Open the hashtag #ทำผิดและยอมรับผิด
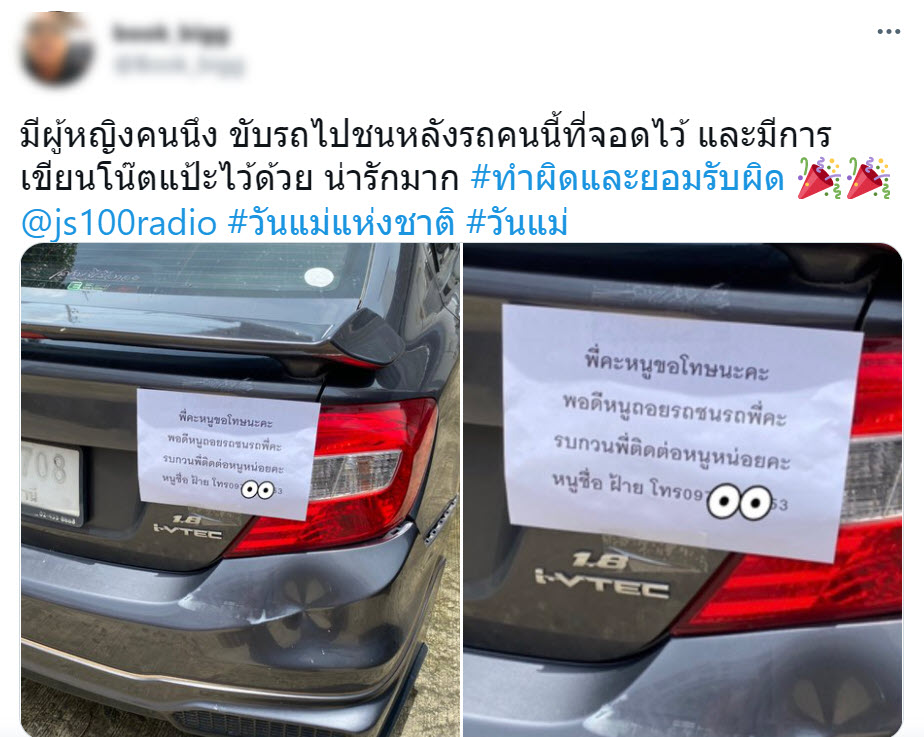The width and height of the screenshot is (924, 737). [627, 179]
